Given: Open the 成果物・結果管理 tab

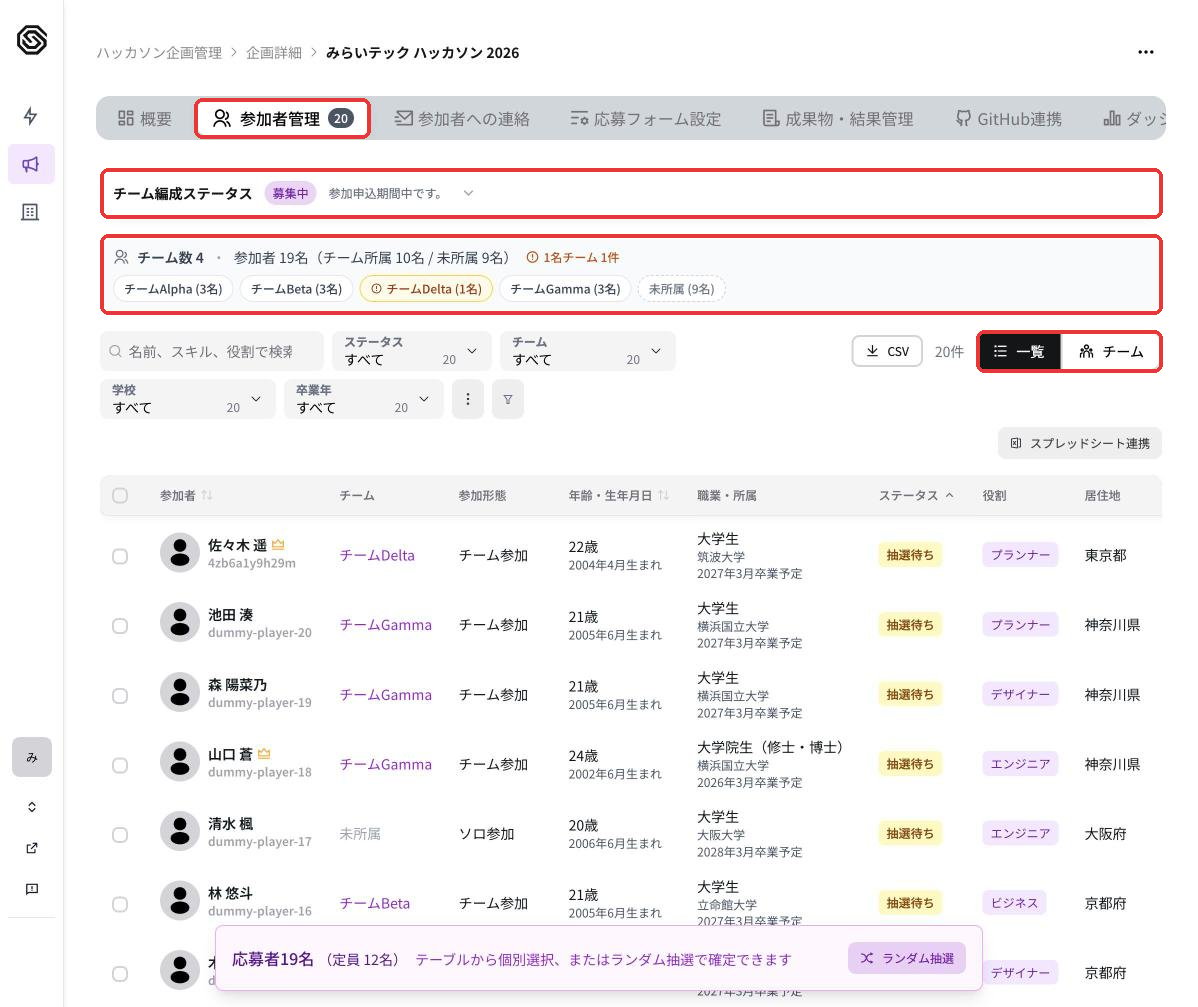Looking at the screenshot, I should click(838, 118).
